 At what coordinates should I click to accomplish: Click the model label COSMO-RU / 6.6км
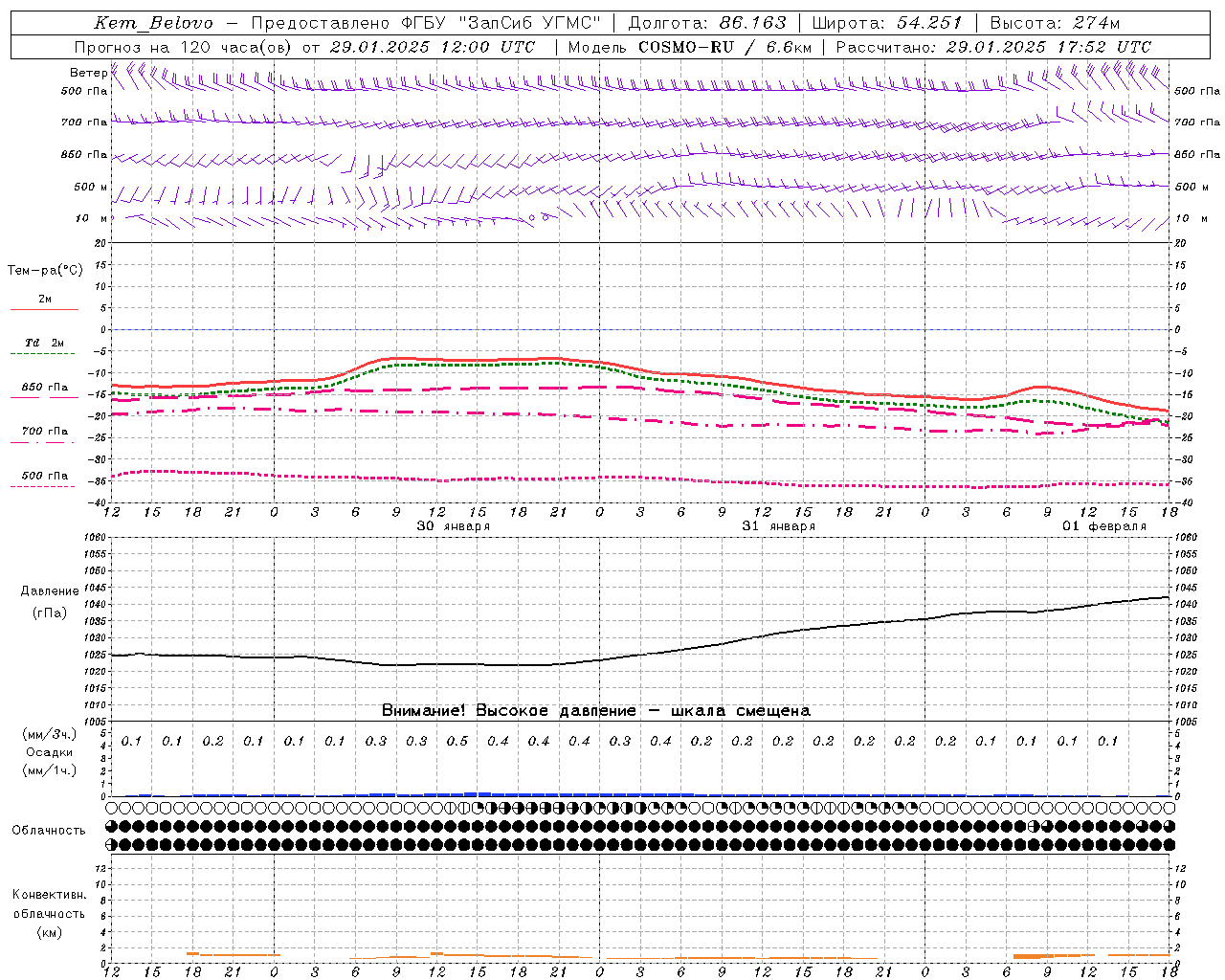[724, 47]
